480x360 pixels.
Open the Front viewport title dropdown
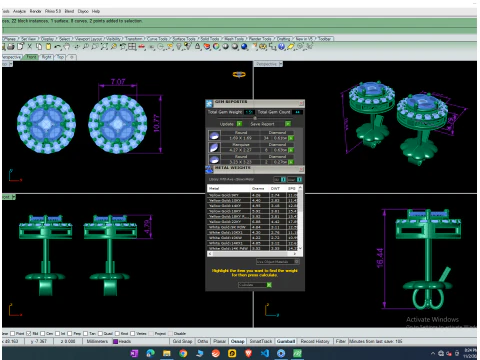14,197
